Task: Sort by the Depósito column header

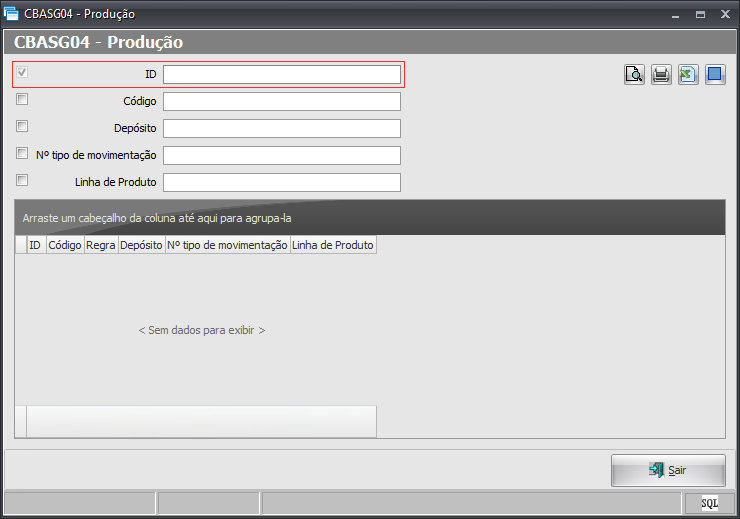Action: pos(142,245)
